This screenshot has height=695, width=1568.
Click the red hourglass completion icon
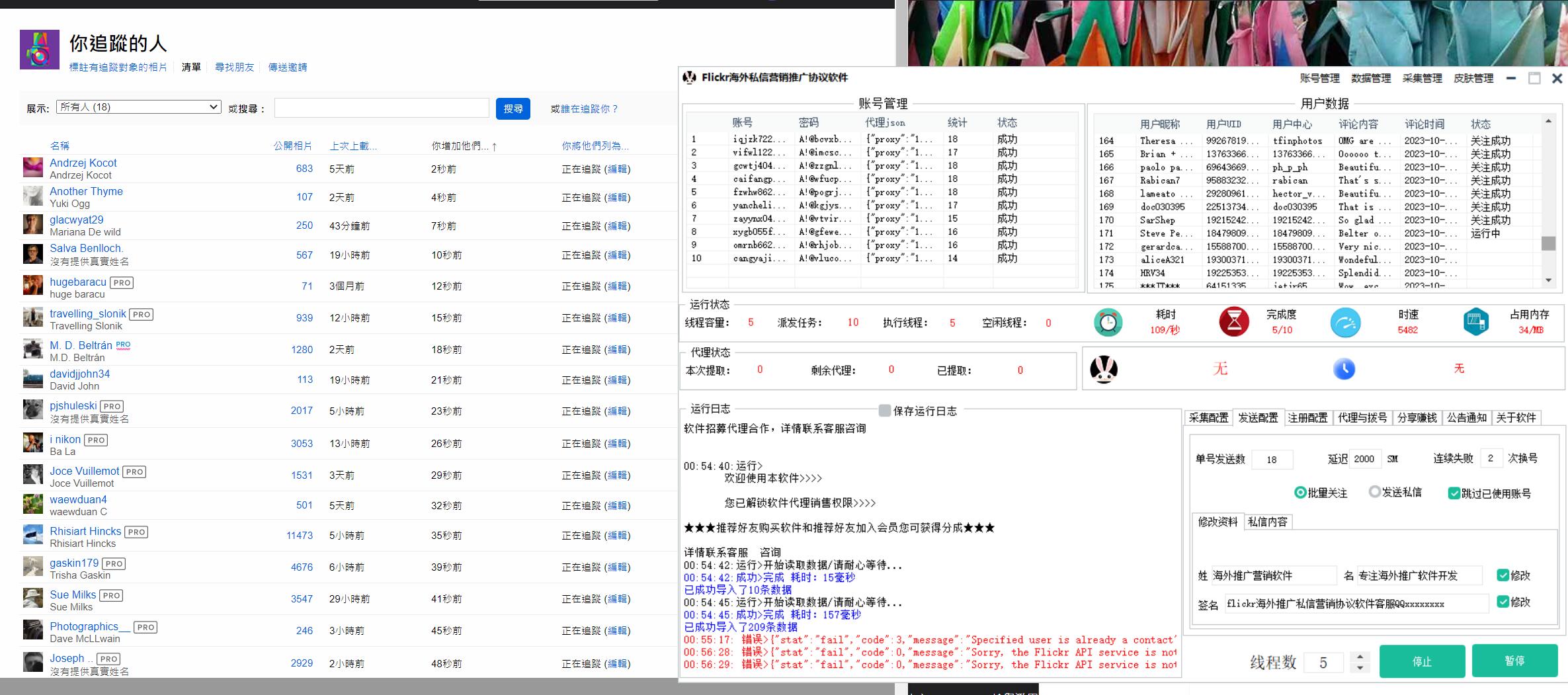(x=1233, y=322)
